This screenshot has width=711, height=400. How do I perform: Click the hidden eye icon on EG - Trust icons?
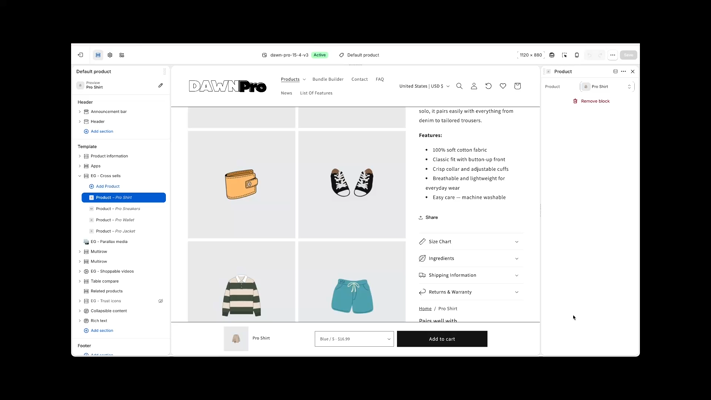point(161,301)
